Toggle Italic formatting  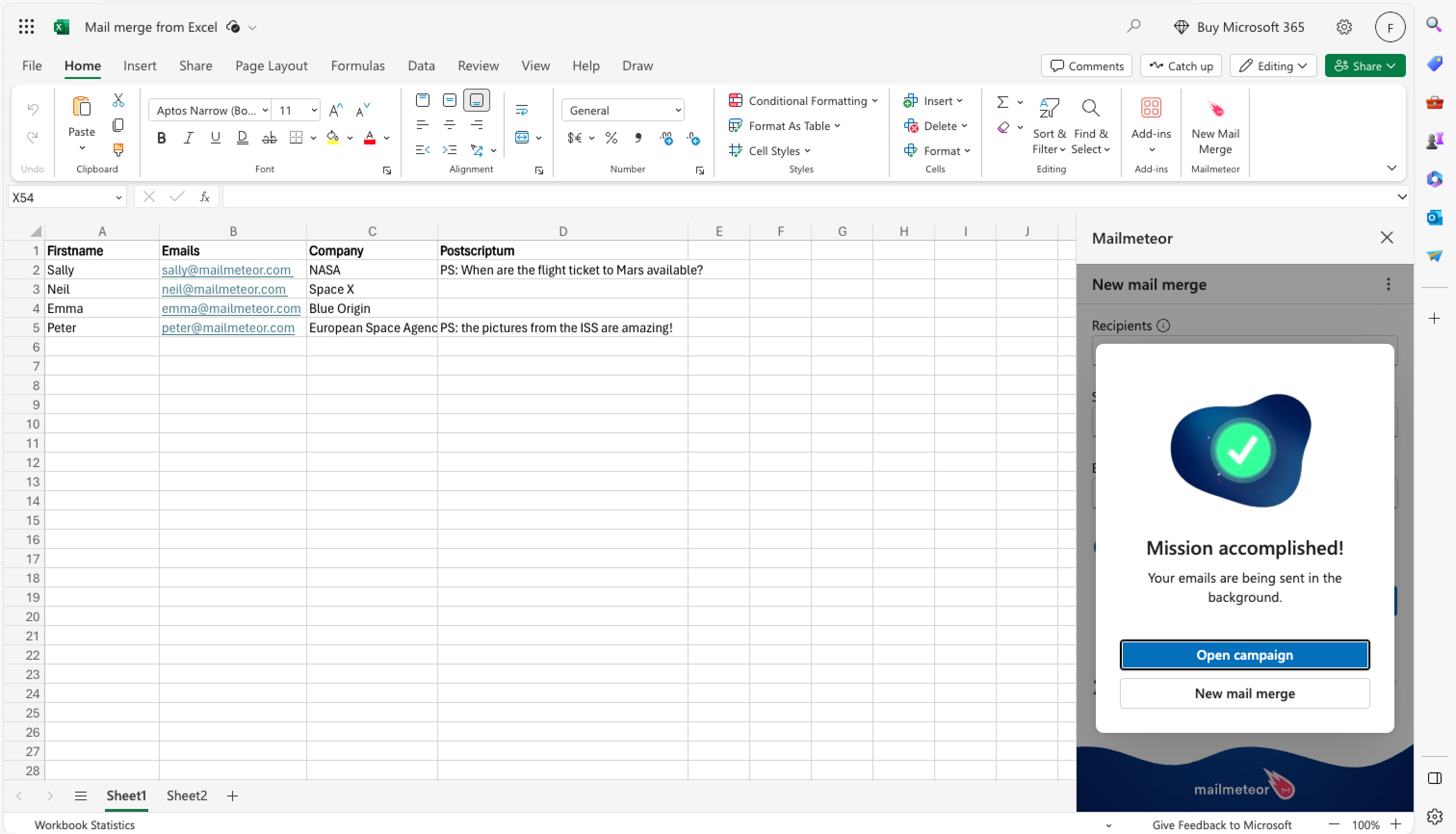[188, 137]
